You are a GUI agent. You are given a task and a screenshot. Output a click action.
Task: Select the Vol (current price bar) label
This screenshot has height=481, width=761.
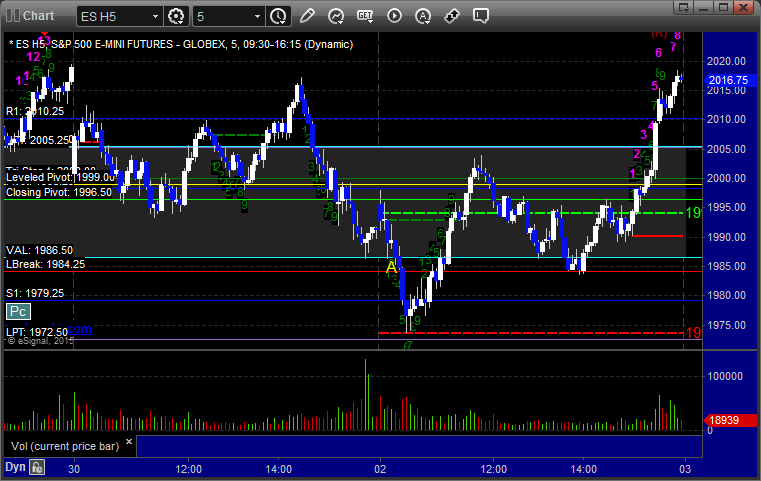point(65,446)
